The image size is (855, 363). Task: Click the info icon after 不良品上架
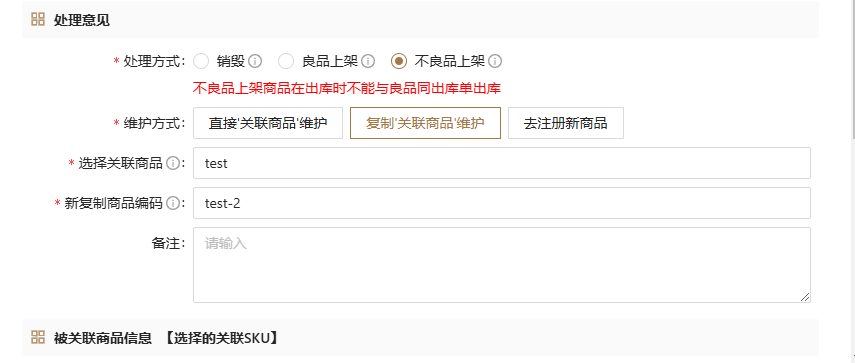[x=495, y=61]
